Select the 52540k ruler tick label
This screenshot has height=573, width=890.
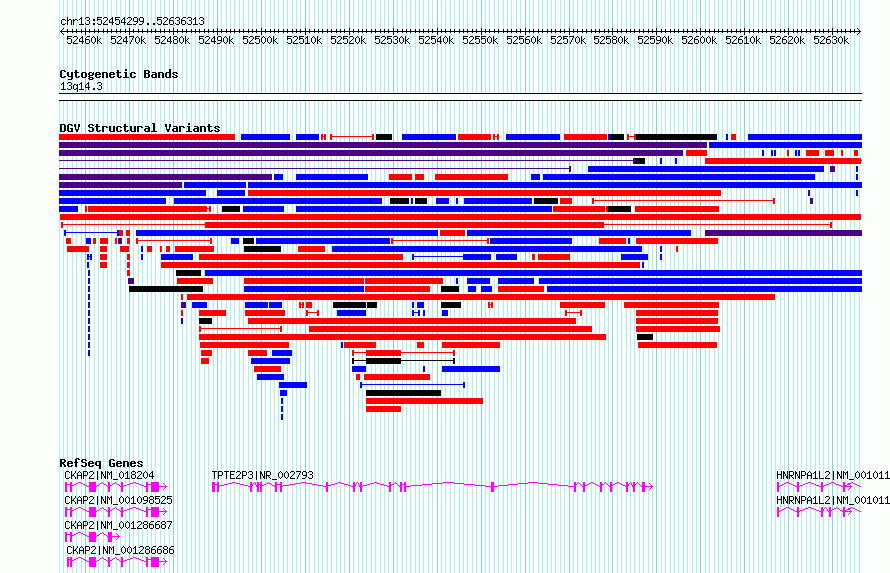436,41
